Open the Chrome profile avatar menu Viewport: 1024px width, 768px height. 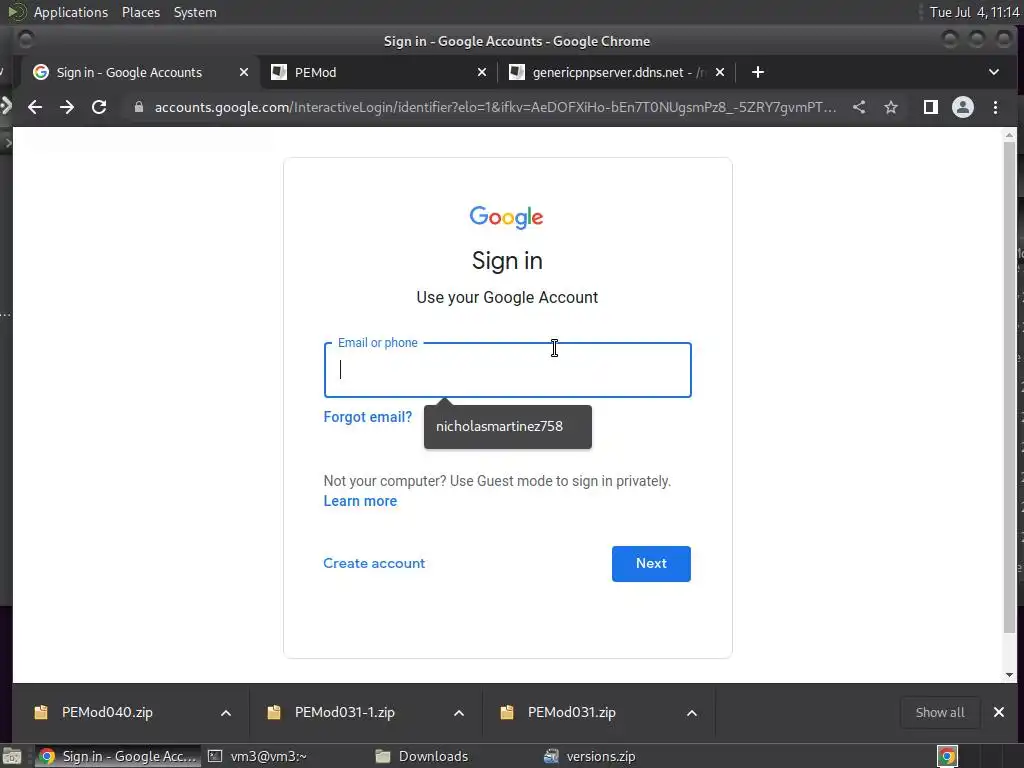pyautogui.click(x=963, y=107)
